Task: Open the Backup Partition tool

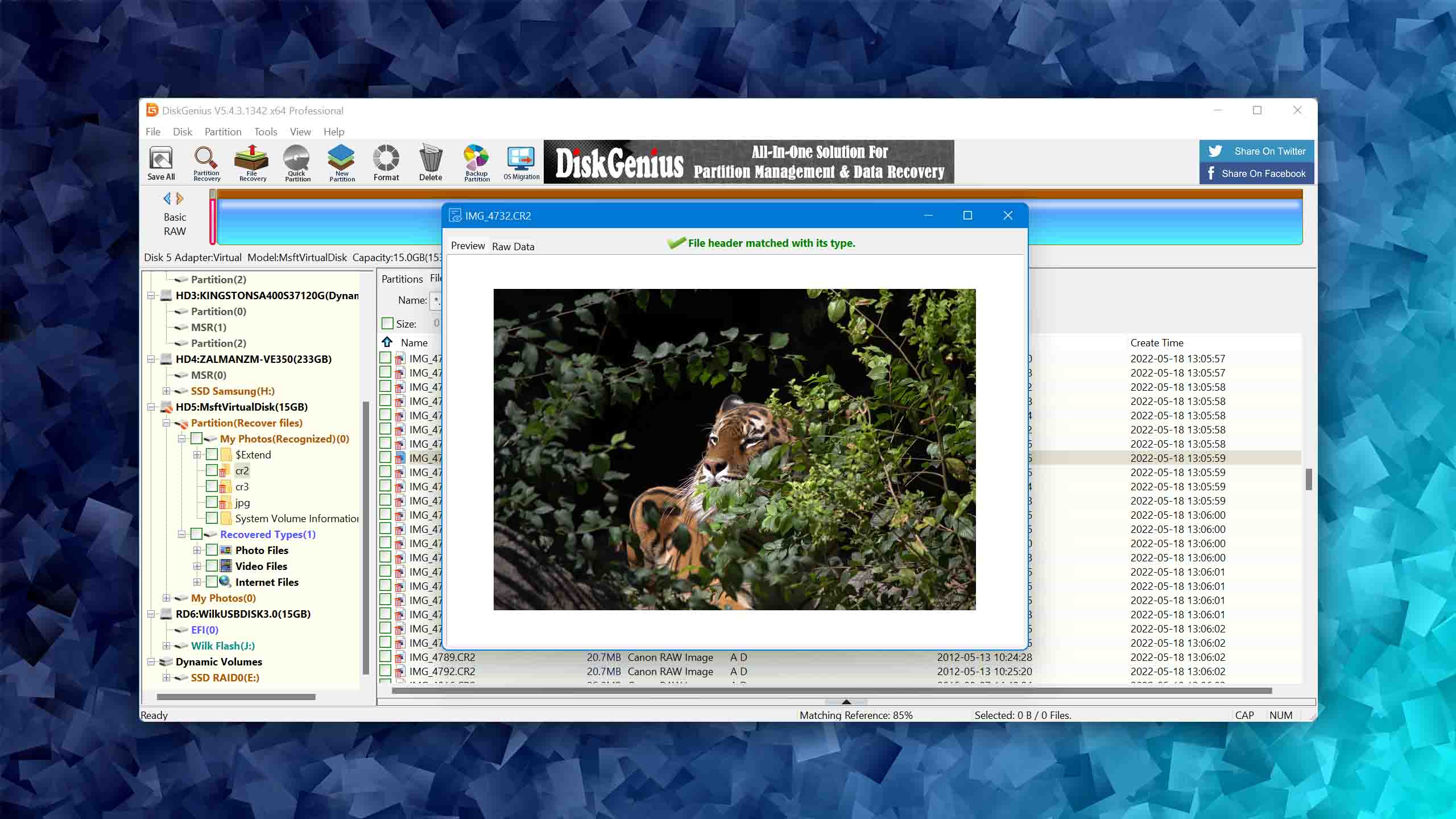Action: click(x=476, y=163)
